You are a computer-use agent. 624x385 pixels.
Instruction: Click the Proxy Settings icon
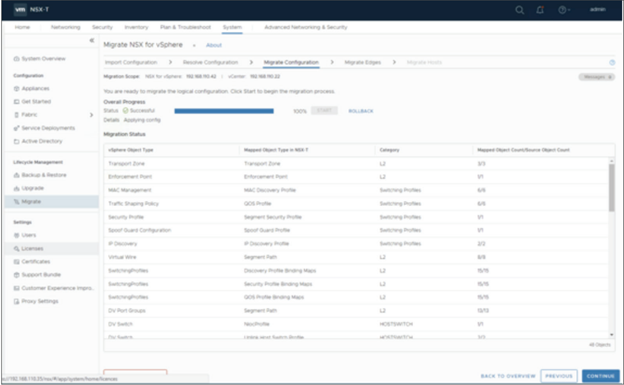point(16,301)
